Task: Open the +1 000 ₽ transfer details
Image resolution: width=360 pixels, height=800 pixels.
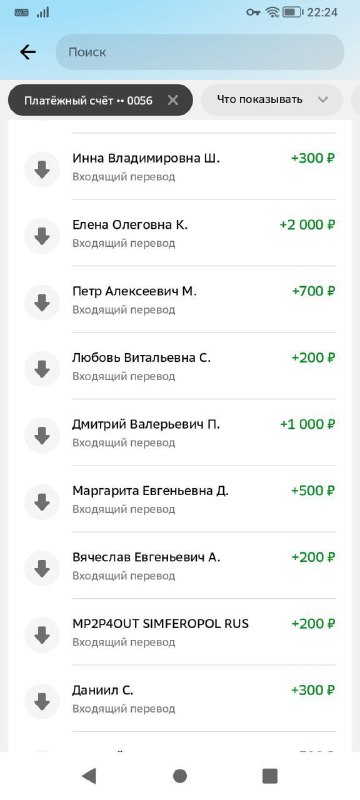Action: click(x=307, y=424)
